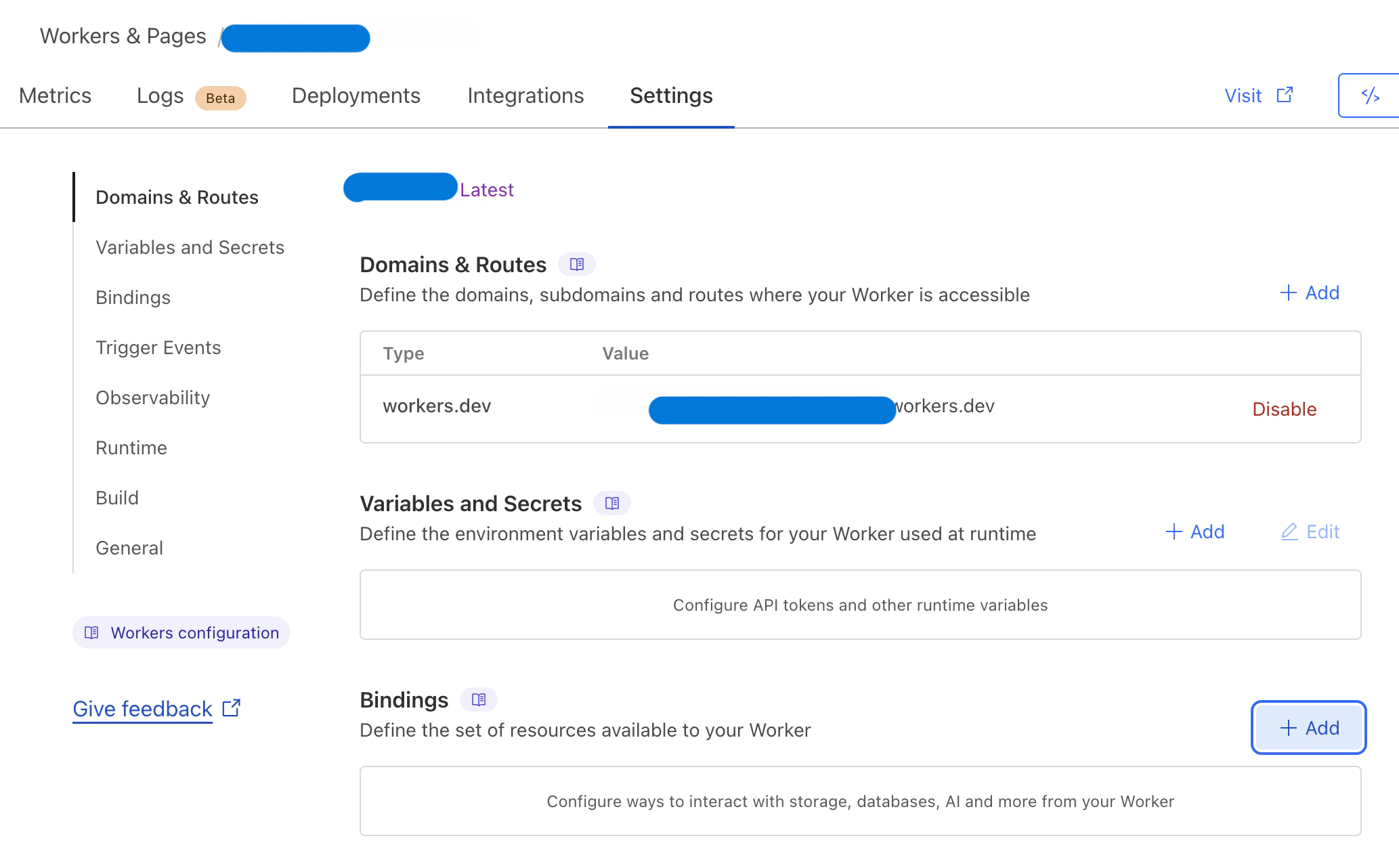
Task: Disable the workers.dev route
Action: [x=1285, y=409]
